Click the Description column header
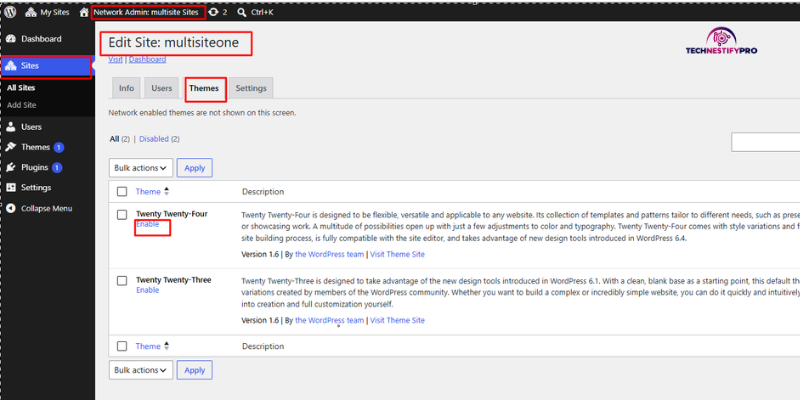 click(263, 192)
